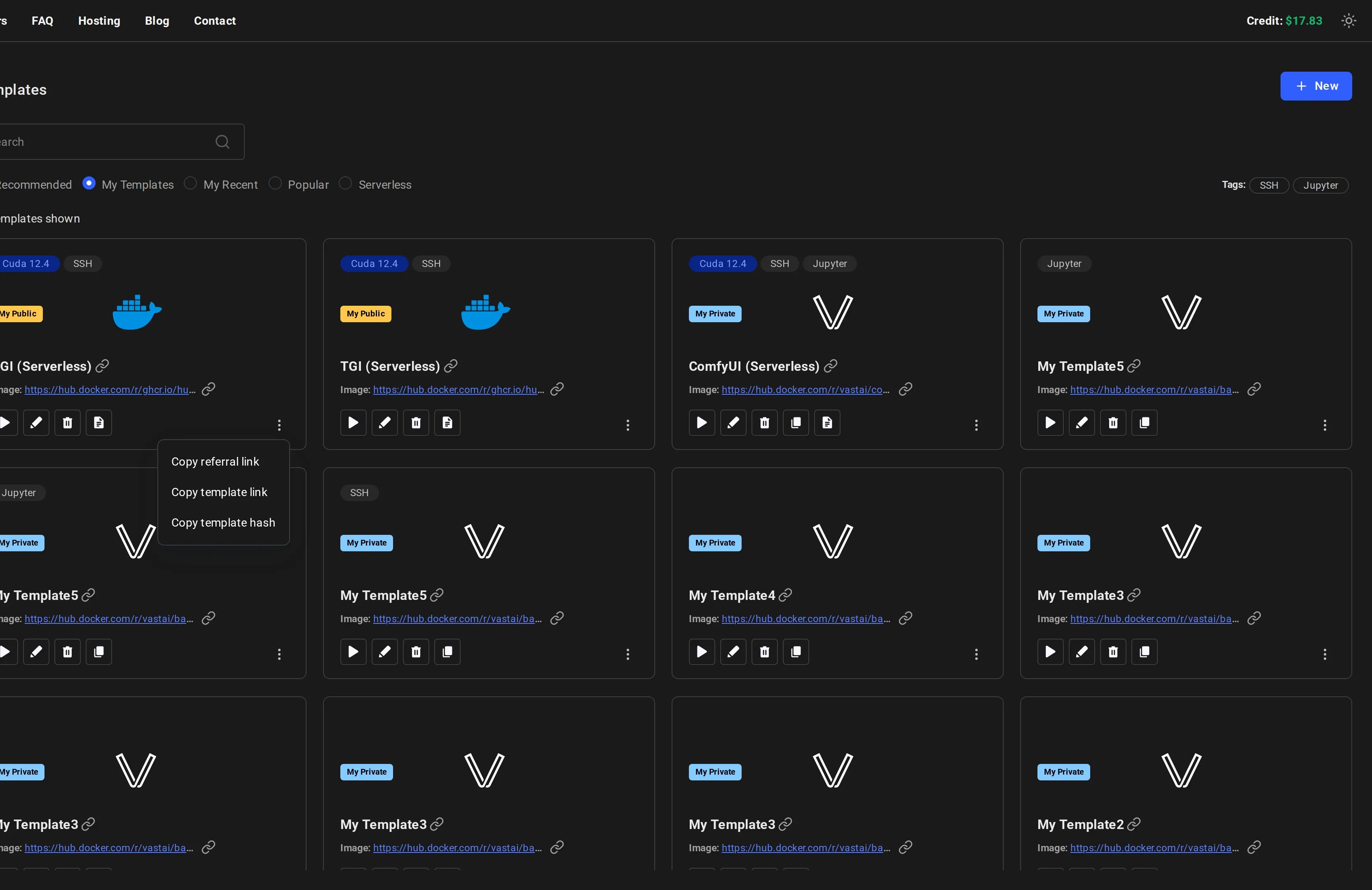Viewport: 1372px width, 890px height.
Task: Toggle the Jupyter tag filter next to Tags
Action: pos(1320,185)
